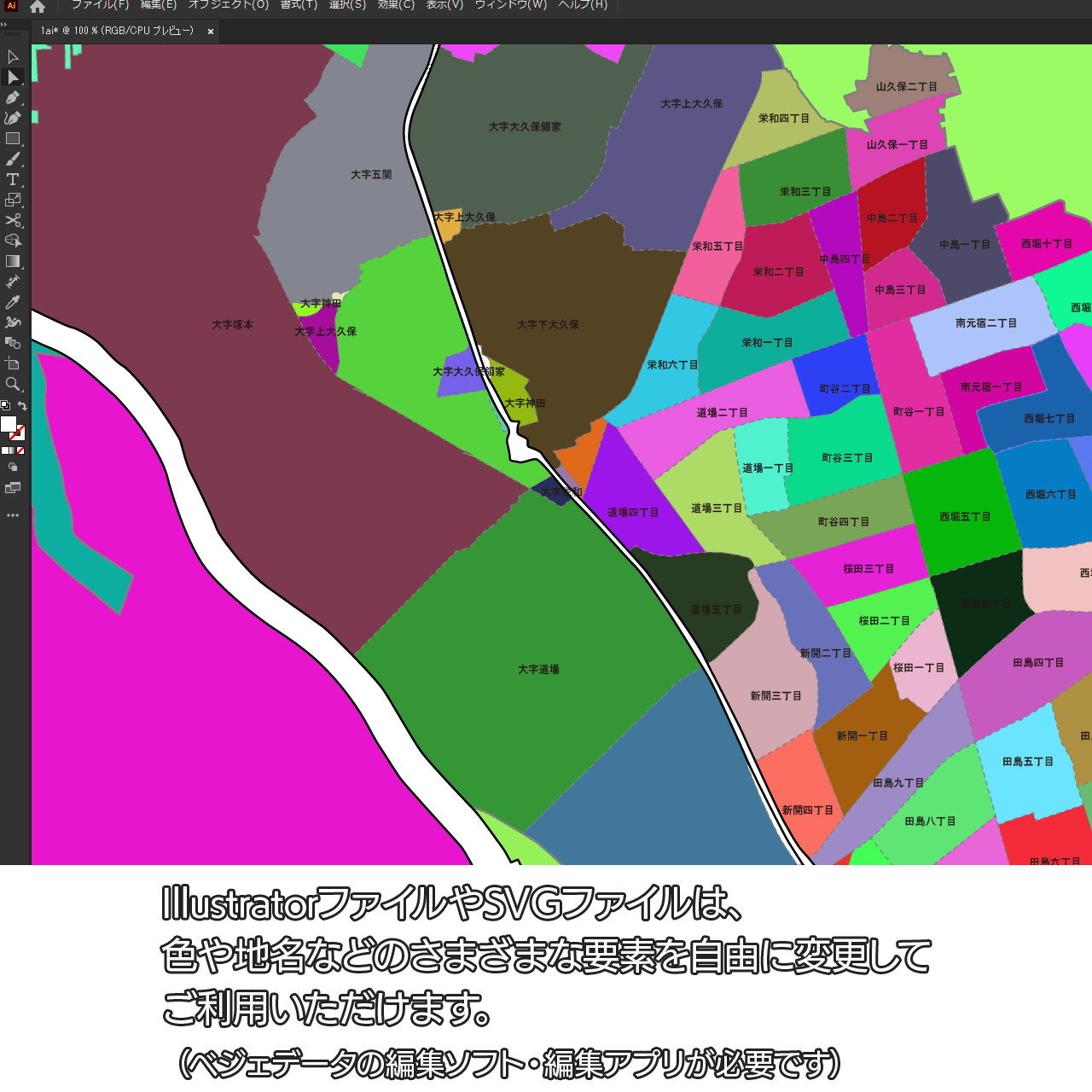Screen dimensions: 1092x1092
Task: Select the Pen tool
Action: tap(13, 98)
